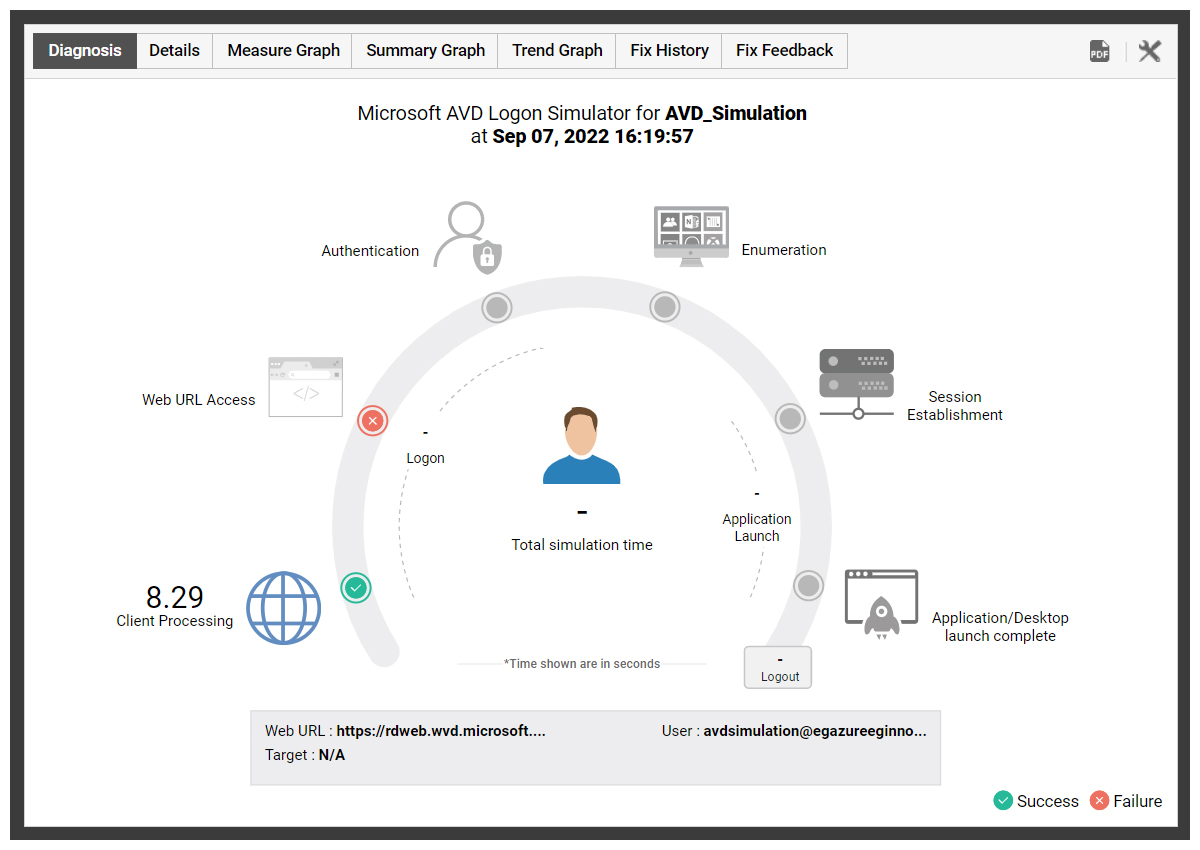The image size is (1200, 850).
Task: Export the diagnosis as PDF
Action: (1100, 52)
